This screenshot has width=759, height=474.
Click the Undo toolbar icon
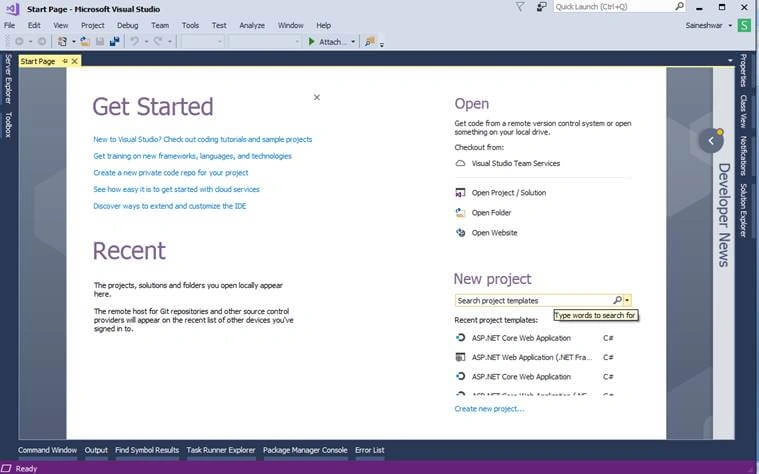135,42
